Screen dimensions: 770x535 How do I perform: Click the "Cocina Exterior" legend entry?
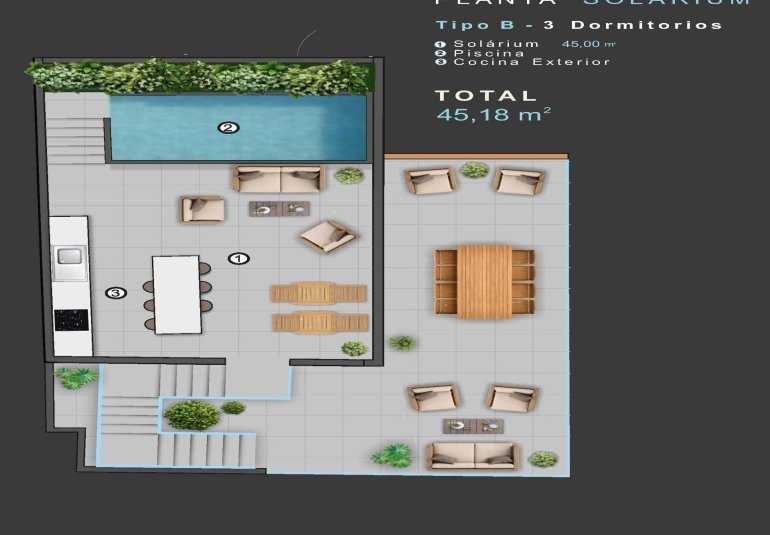point(531,62)
